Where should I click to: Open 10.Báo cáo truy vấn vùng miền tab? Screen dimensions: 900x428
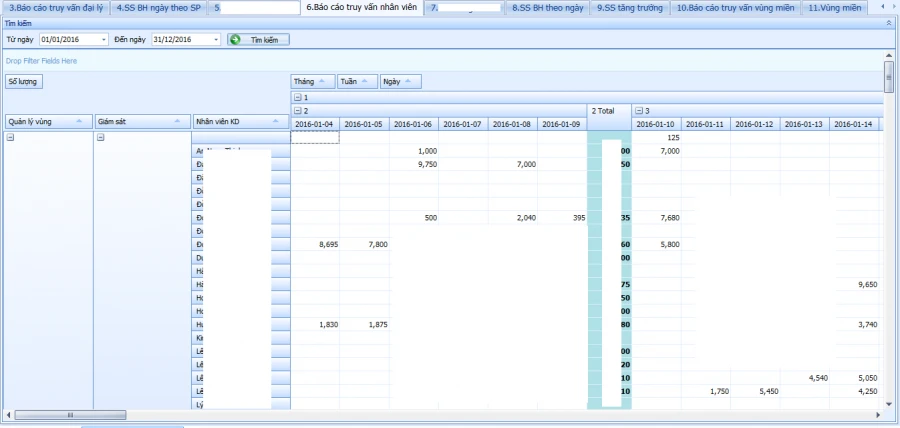[x=735, y=8]
